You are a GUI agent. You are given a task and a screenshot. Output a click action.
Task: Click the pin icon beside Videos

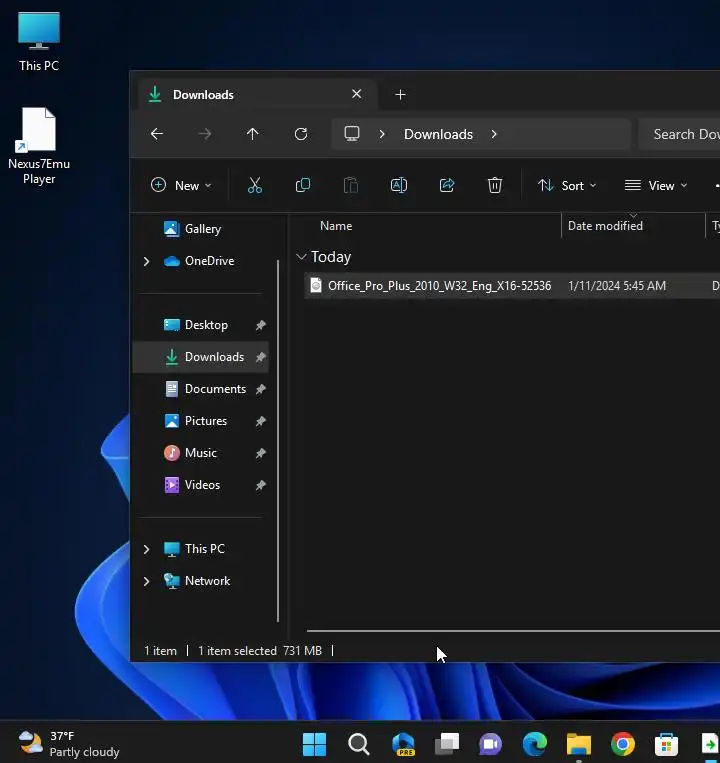261,485
